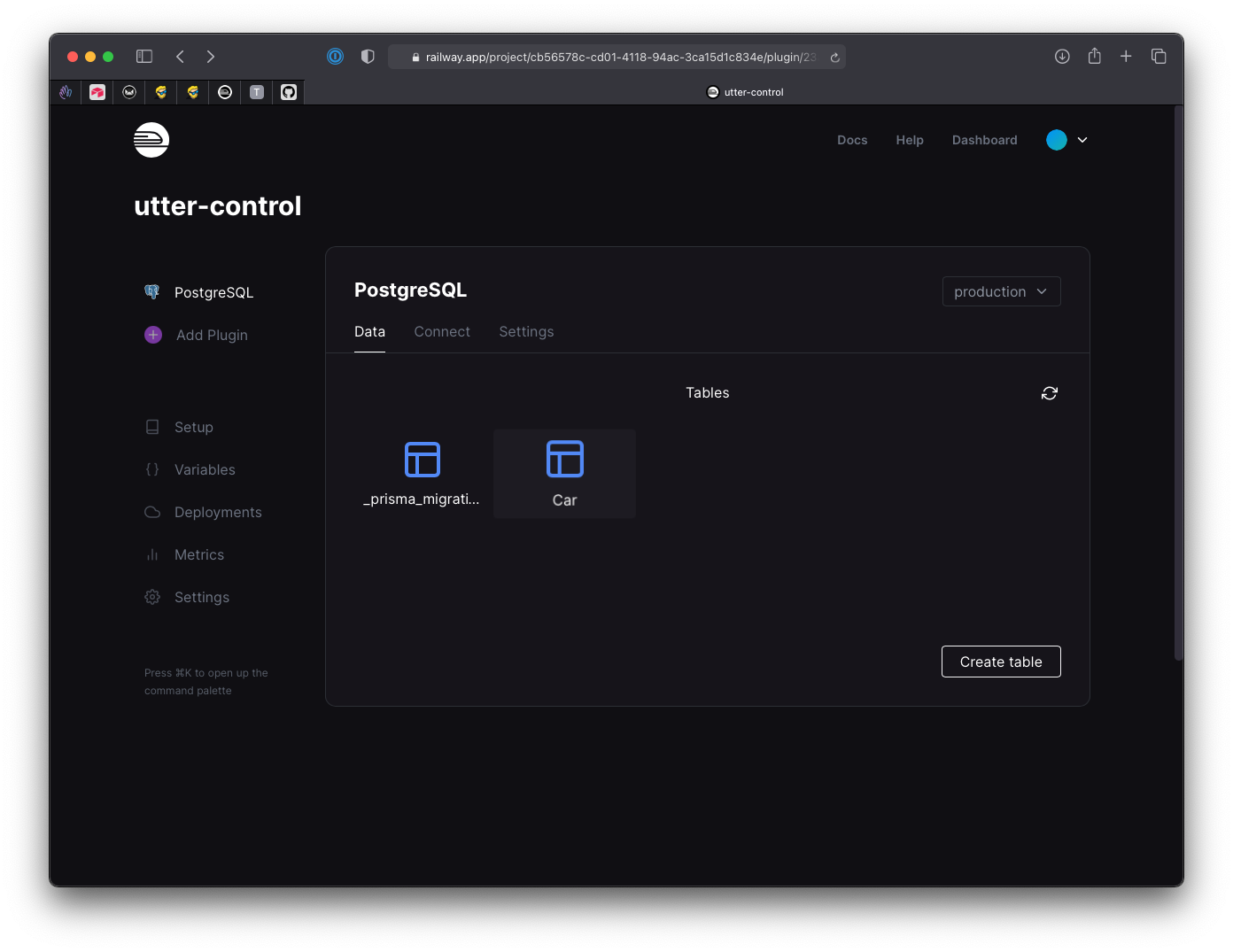
Task: Open project Settings in the sidebar
Action: pos(201,597)
